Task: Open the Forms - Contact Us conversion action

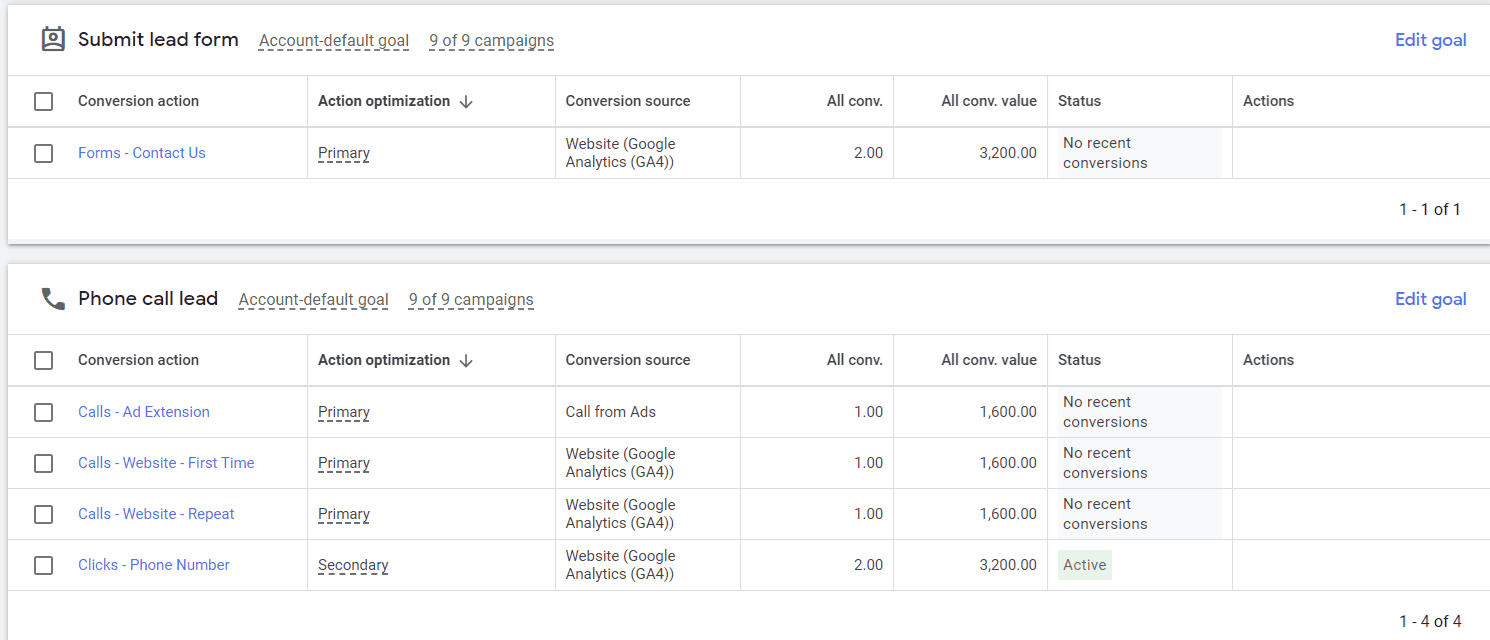Action: click(142, 153)
